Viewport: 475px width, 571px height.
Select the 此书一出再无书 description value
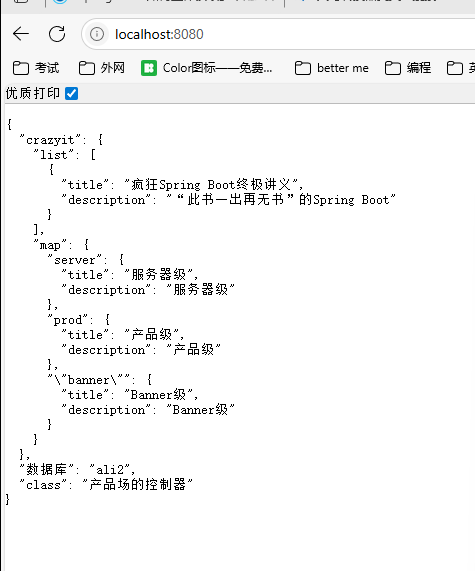(x=281, y=200)
